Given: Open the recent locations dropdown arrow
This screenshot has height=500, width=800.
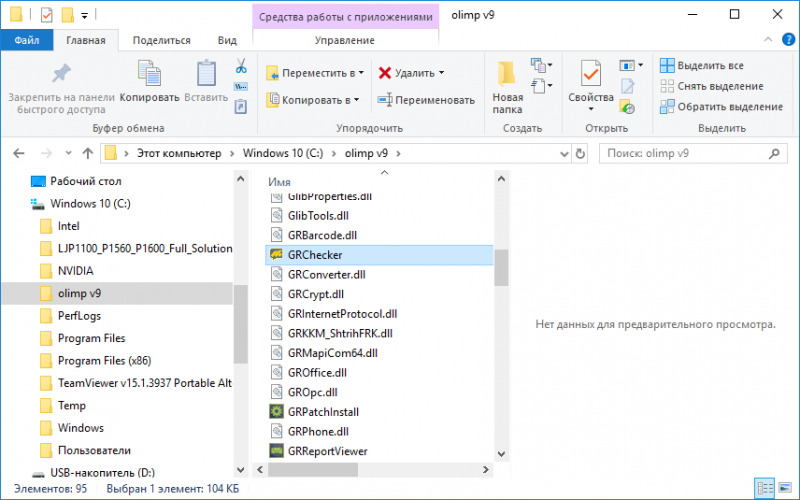Looking at the screenshot, I should [68, 153].
